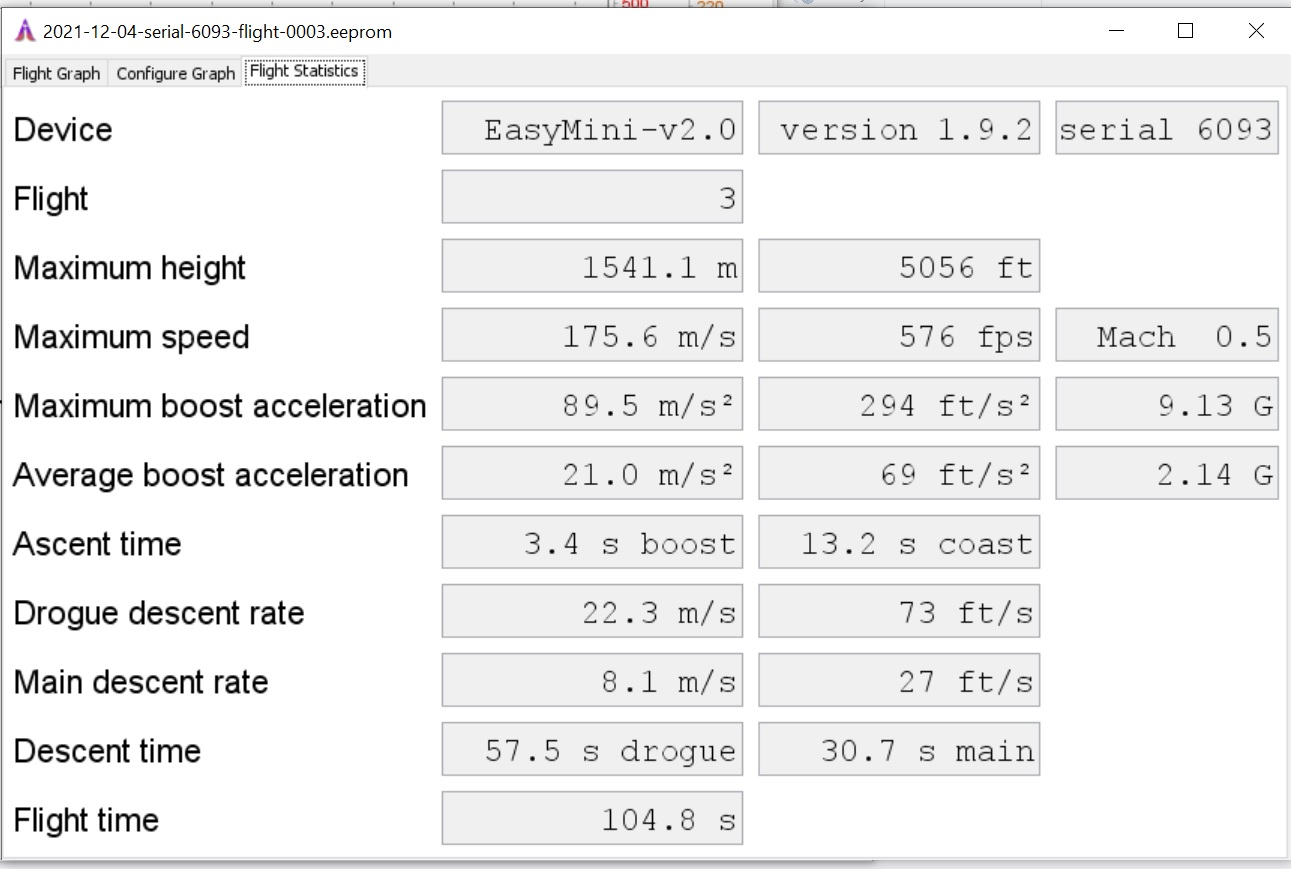Click the 57.5 s drogue descent field

coord(592,750)
